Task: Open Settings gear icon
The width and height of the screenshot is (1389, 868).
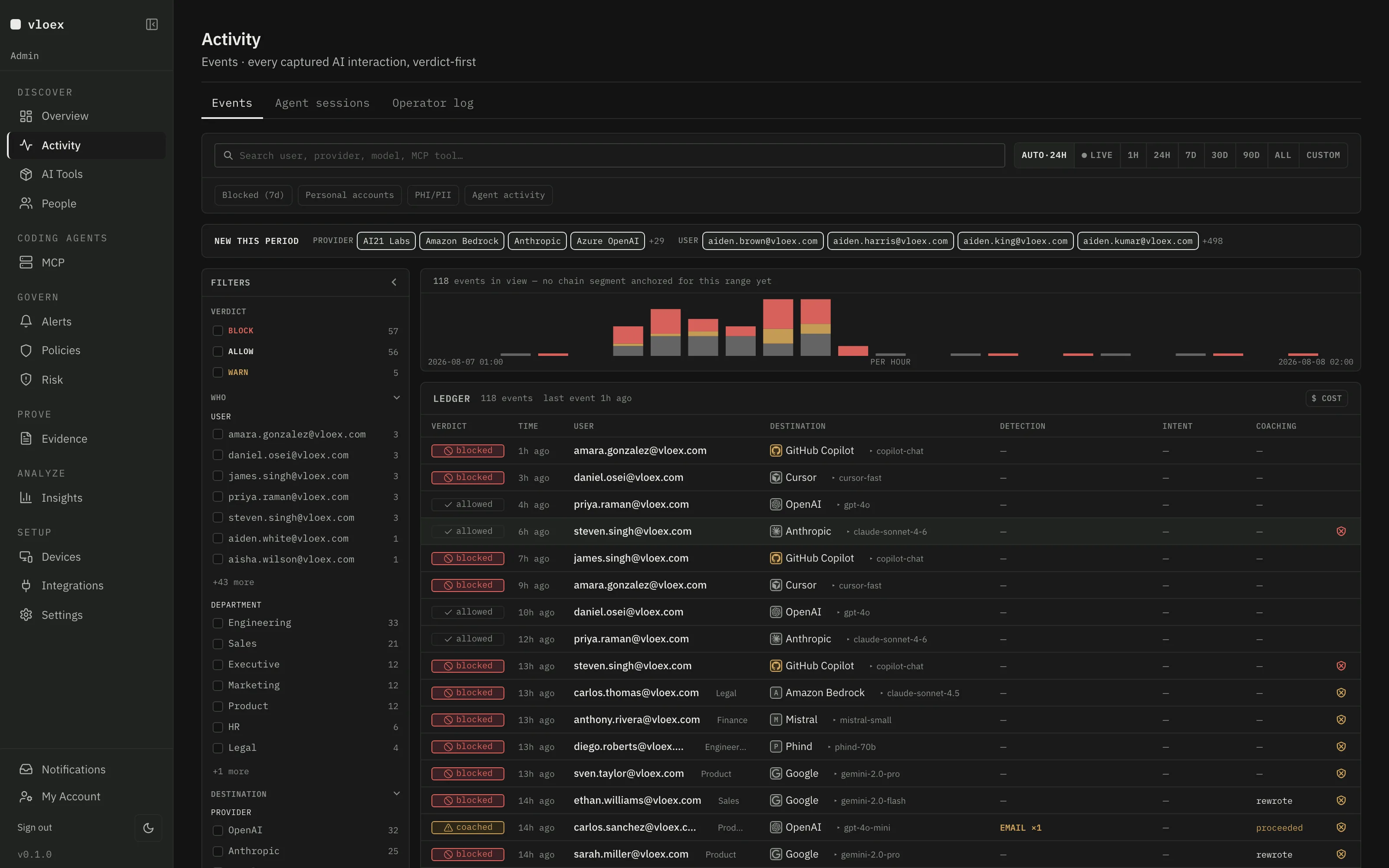Action: [x=26, y=615]
